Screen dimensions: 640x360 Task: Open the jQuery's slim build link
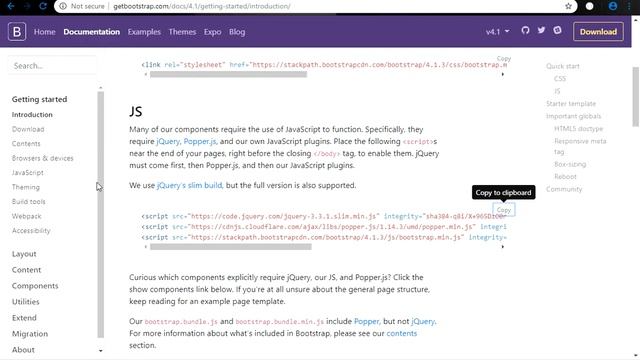click(189, 185)
